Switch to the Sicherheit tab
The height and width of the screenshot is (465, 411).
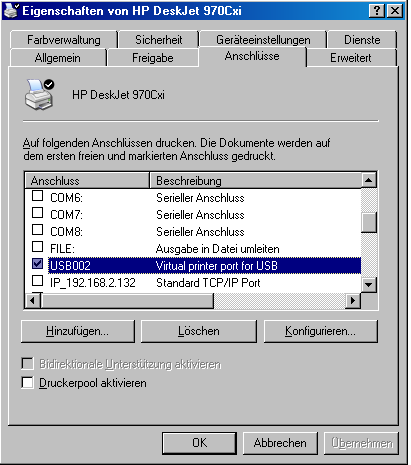point(159,40)
